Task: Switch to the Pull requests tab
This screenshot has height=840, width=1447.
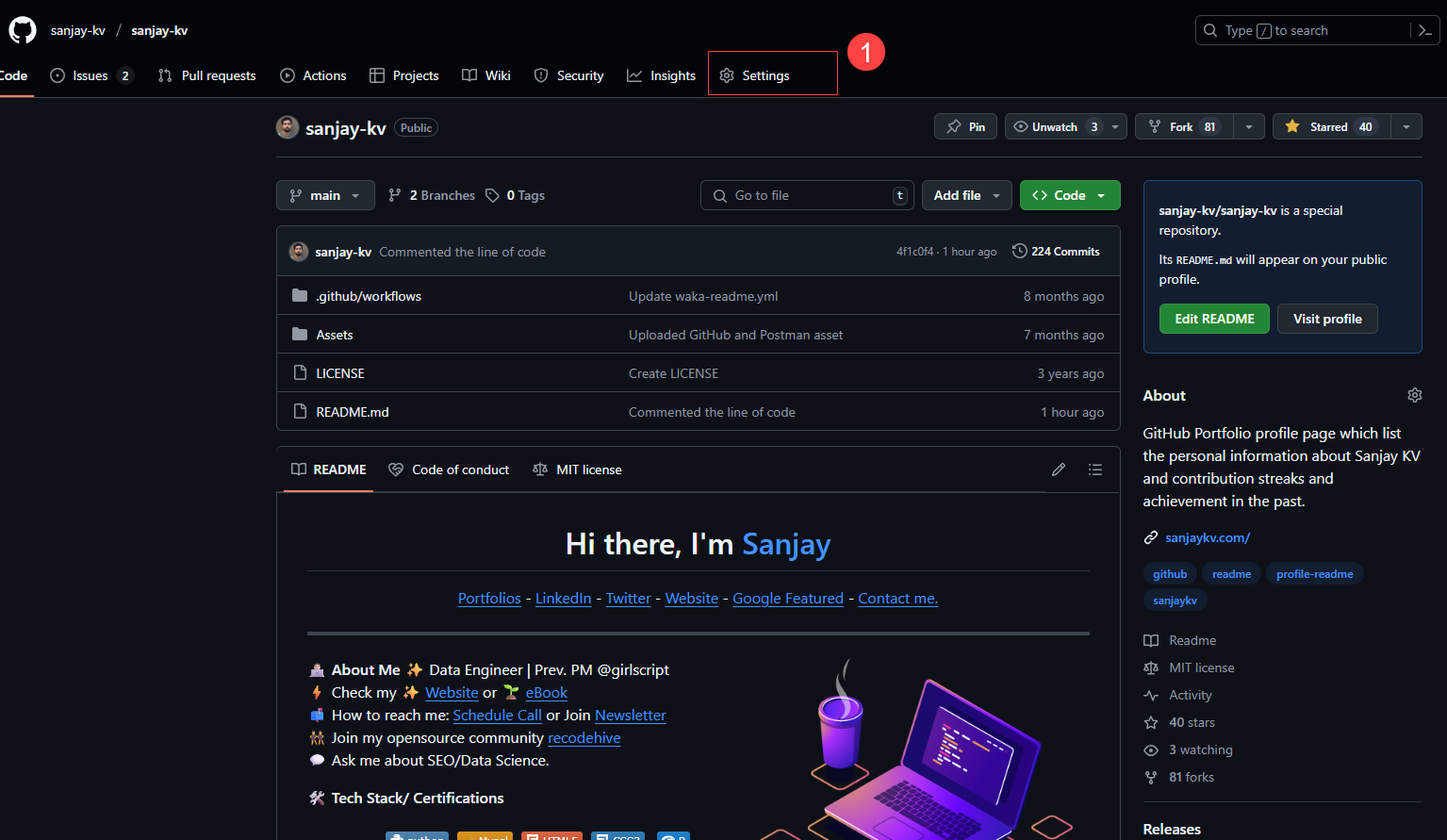Action: tap(207, 75)
